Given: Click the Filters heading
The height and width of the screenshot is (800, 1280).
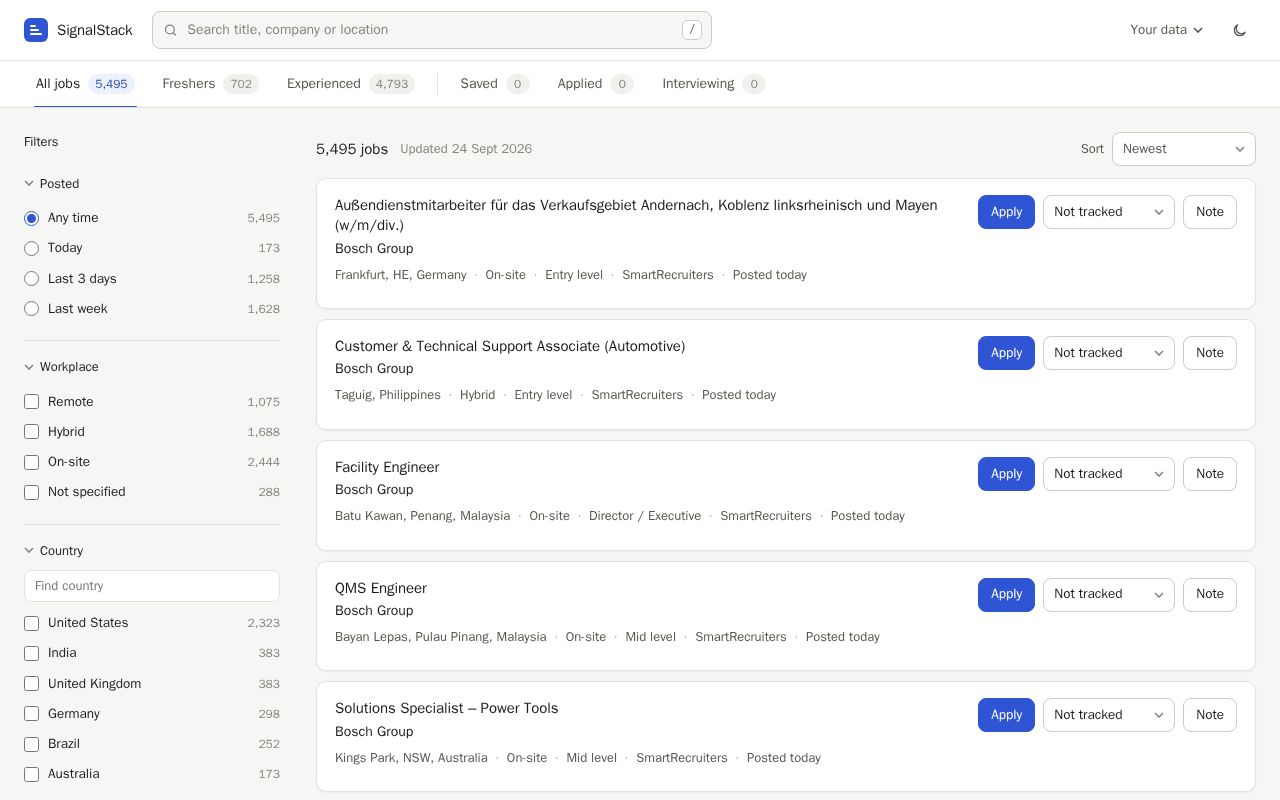Looking at the screenshot, I should tap(41, 142).
